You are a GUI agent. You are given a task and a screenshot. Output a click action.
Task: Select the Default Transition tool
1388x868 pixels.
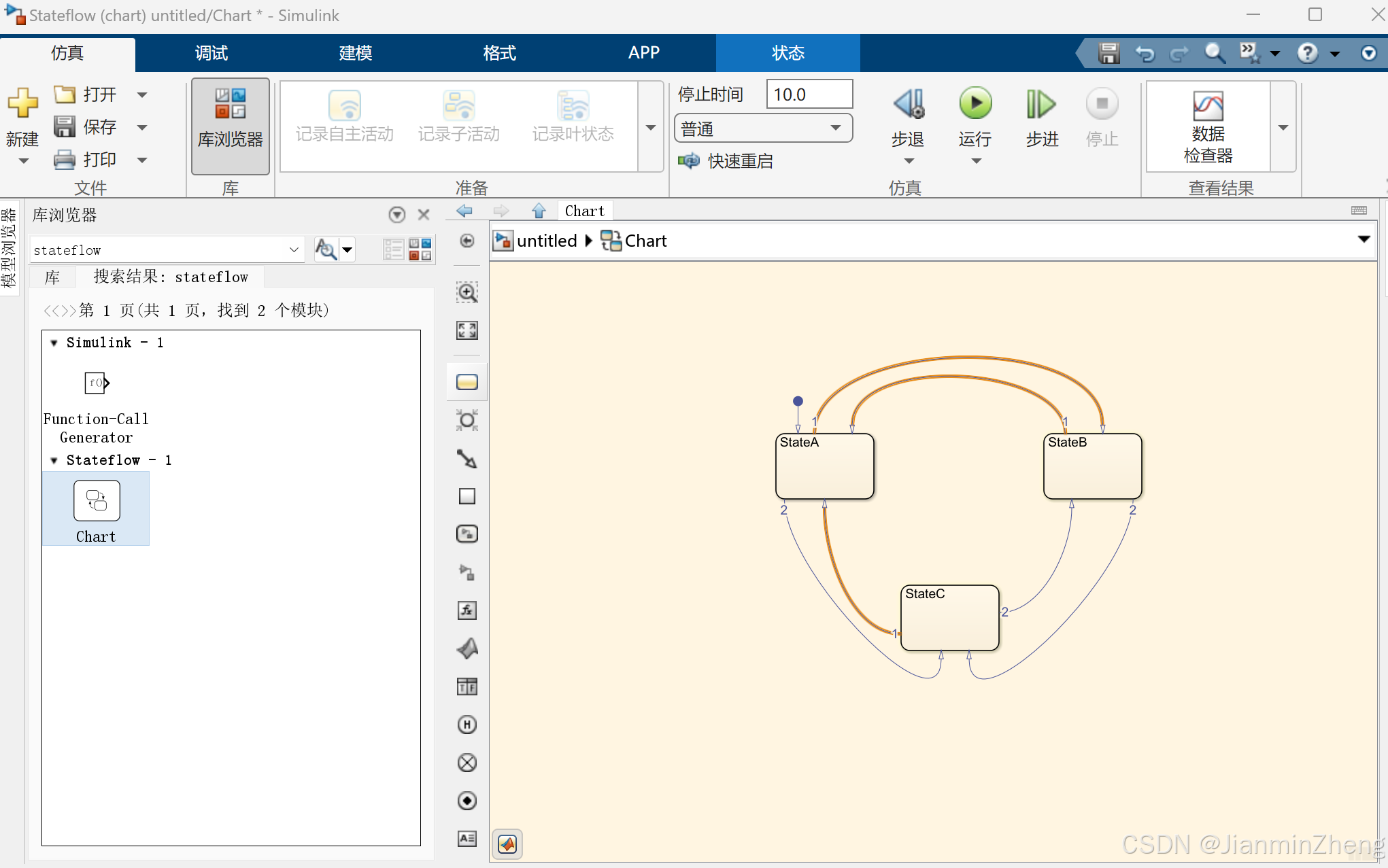coord(467,459)
